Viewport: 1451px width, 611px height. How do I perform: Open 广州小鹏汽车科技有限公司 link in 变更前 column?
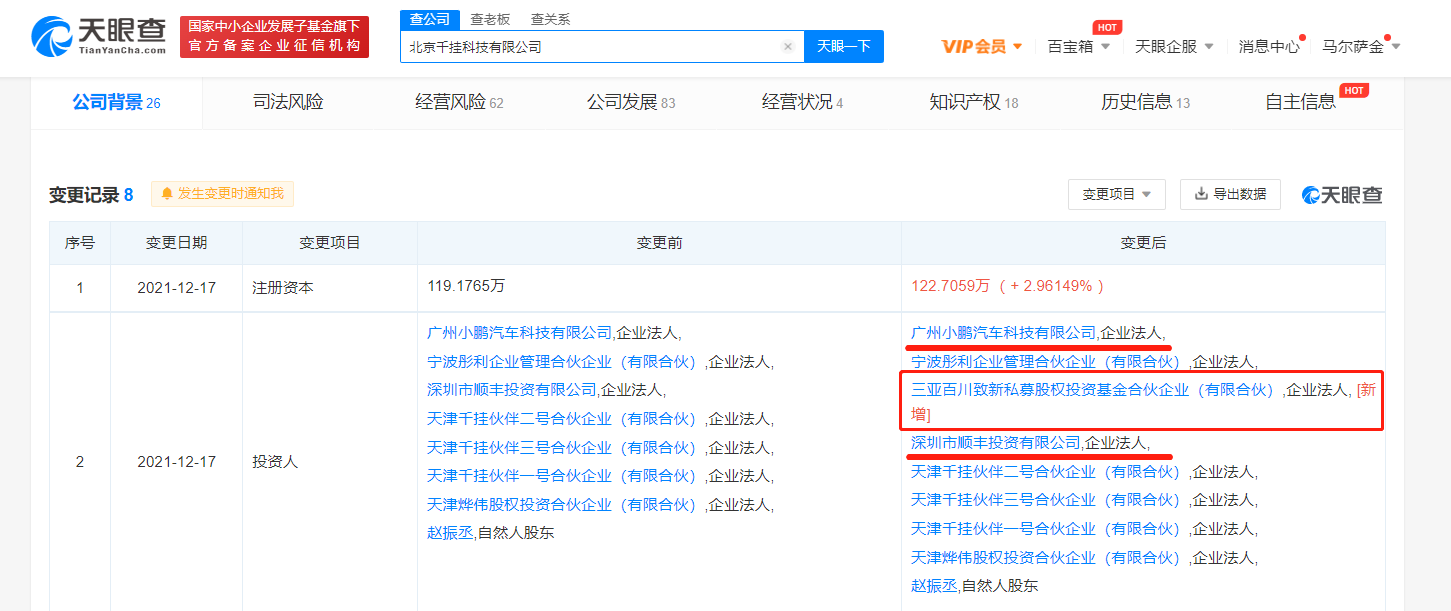tap(519, 332)
